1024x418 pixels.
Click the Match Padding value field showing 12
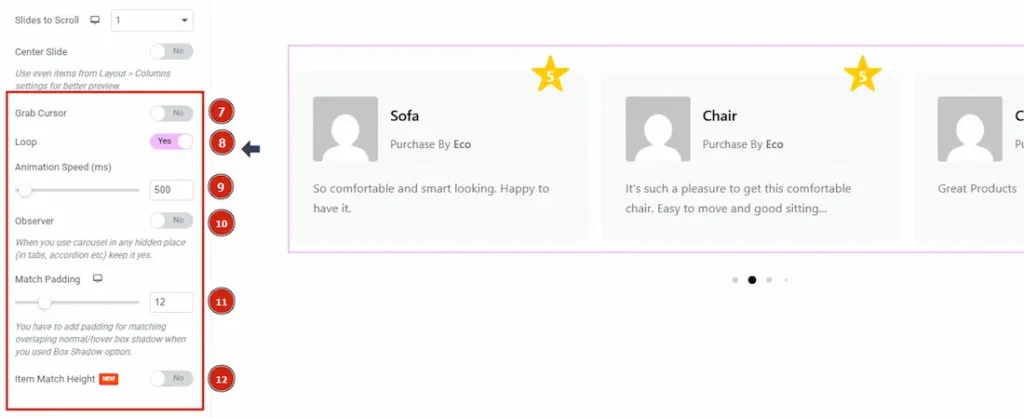171,302
